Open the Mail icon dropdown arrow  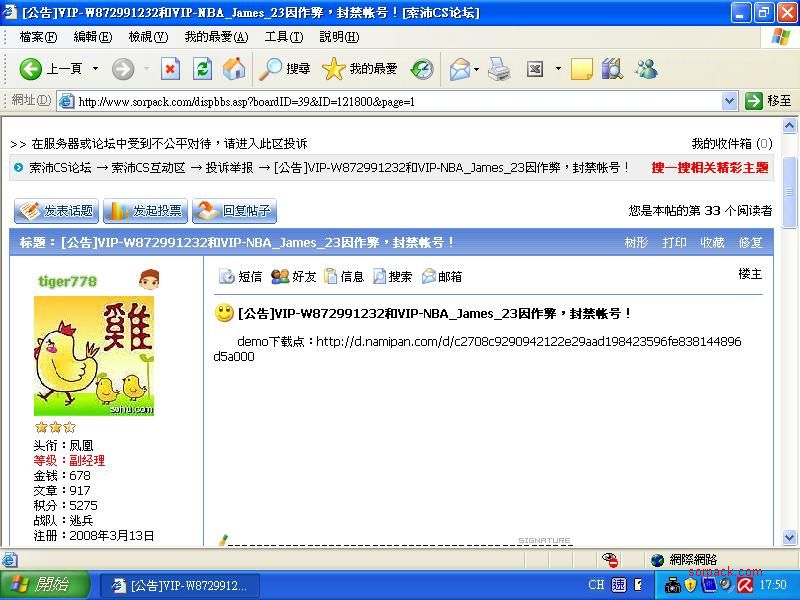pyautogui.click(x=476, y=69)
